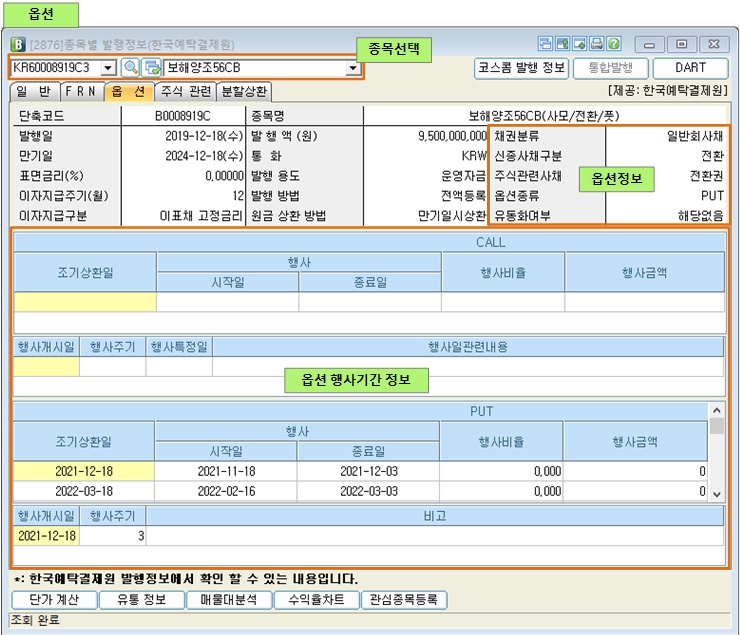Click the 유통 정보 button

(x=142, y=600)
